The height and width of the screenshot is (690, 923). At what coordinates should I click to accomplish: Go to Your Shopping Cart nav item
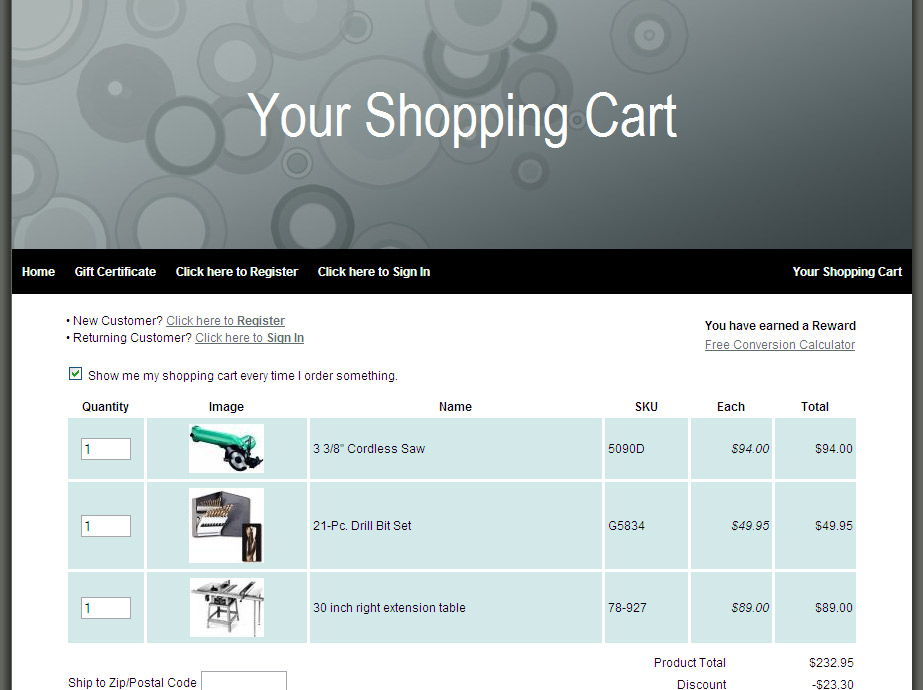[847, 272]
